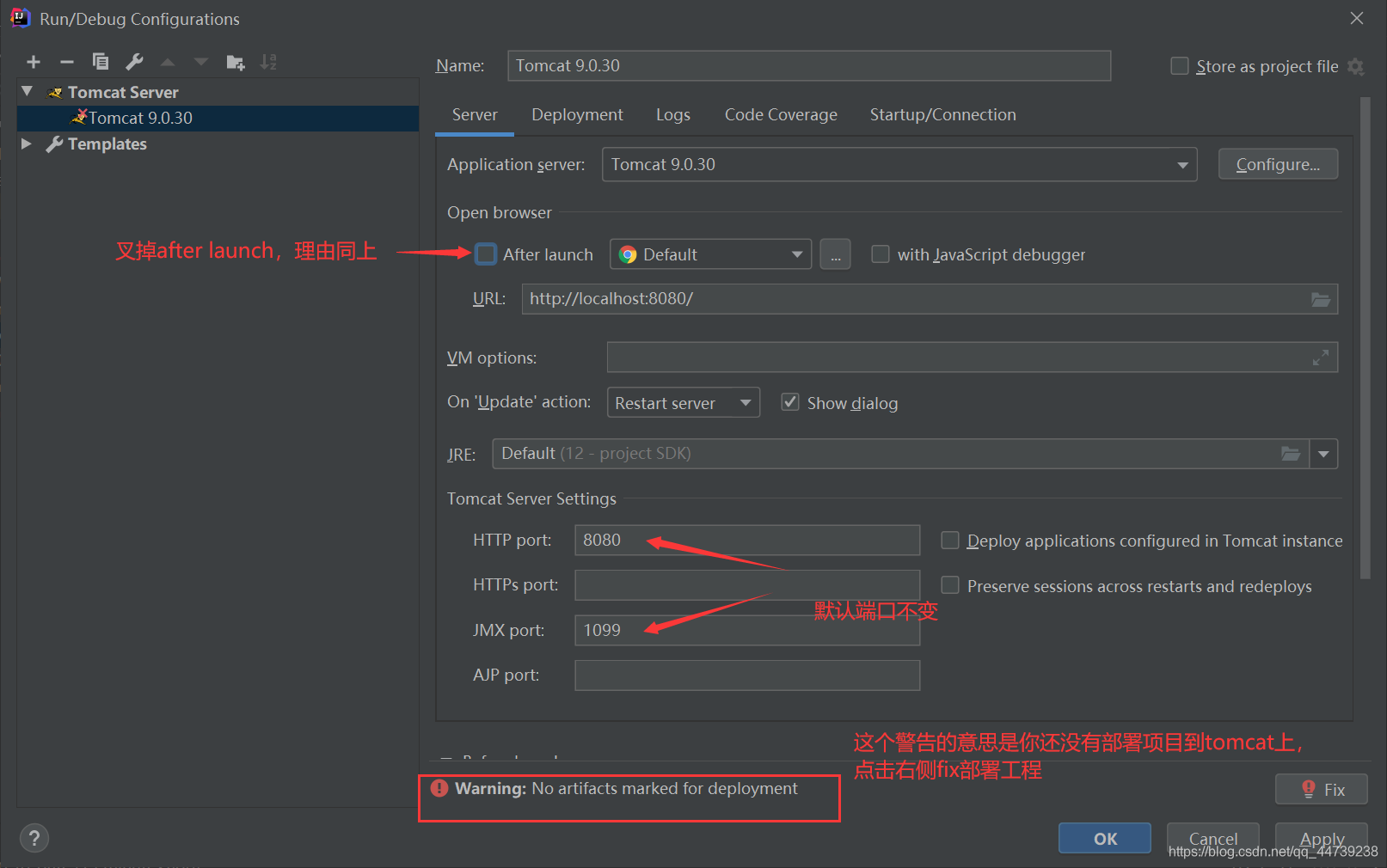Click the warning error icon
Screen dimensions: 1387x868
pos(439,788)
